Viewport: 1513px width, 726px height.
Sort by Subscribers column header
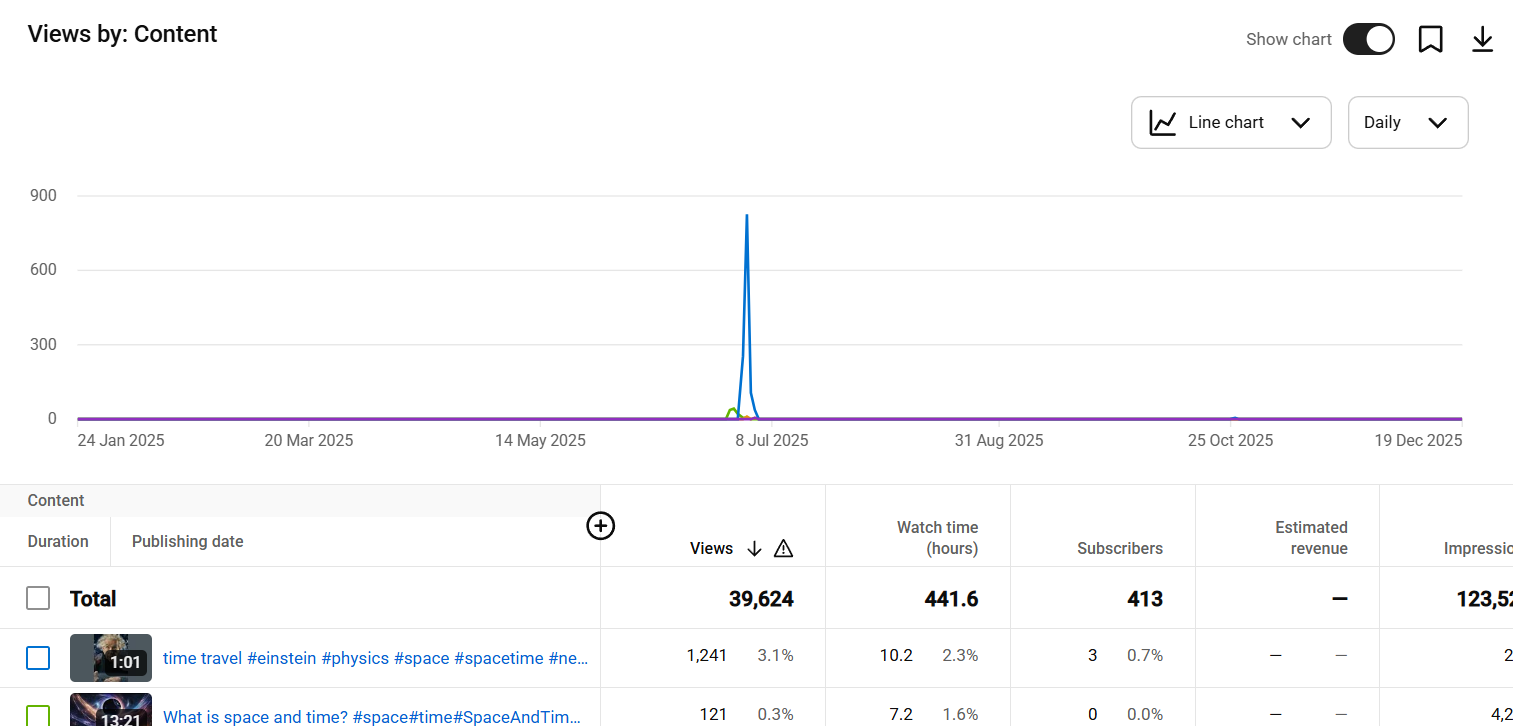(1119, 548)
